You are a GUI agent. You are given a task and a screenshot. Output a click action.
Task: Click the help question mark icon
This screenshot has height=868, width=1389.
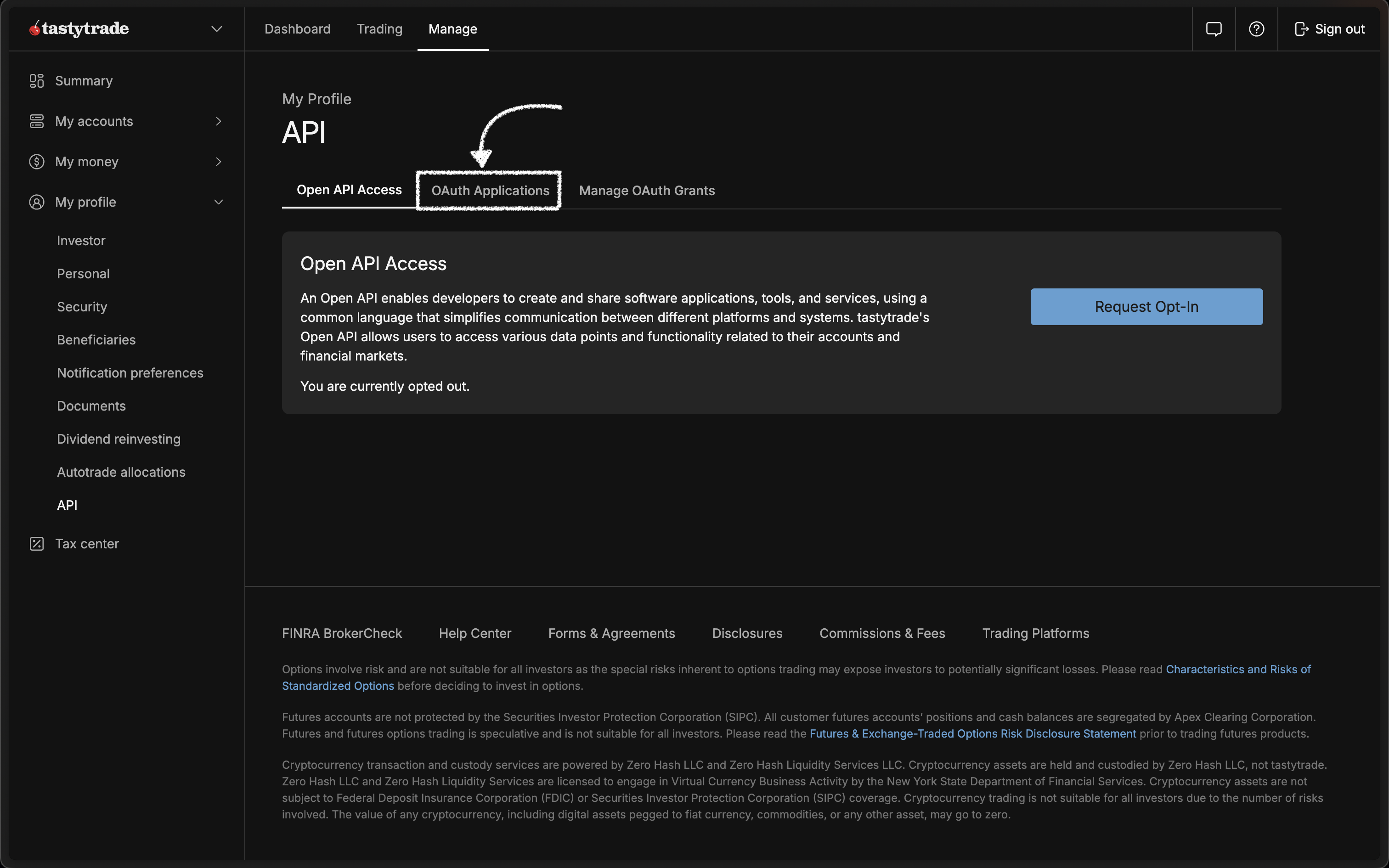pos(1256,28)
